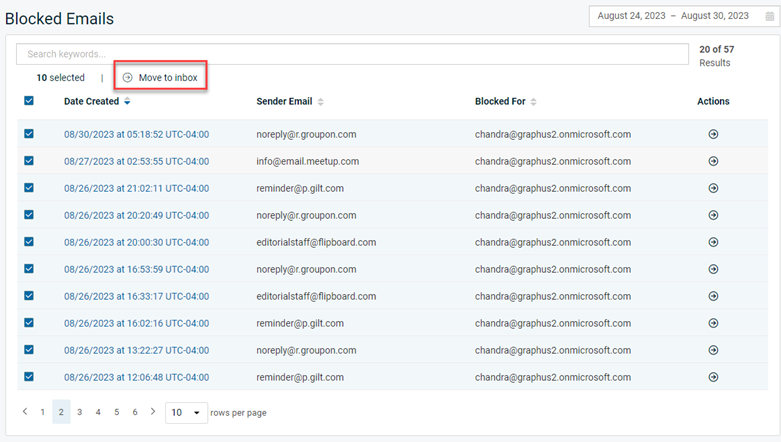781x442 pixels.
Task: Click action arrow for info@email.meetup.com row
Action: click(713, 161)
